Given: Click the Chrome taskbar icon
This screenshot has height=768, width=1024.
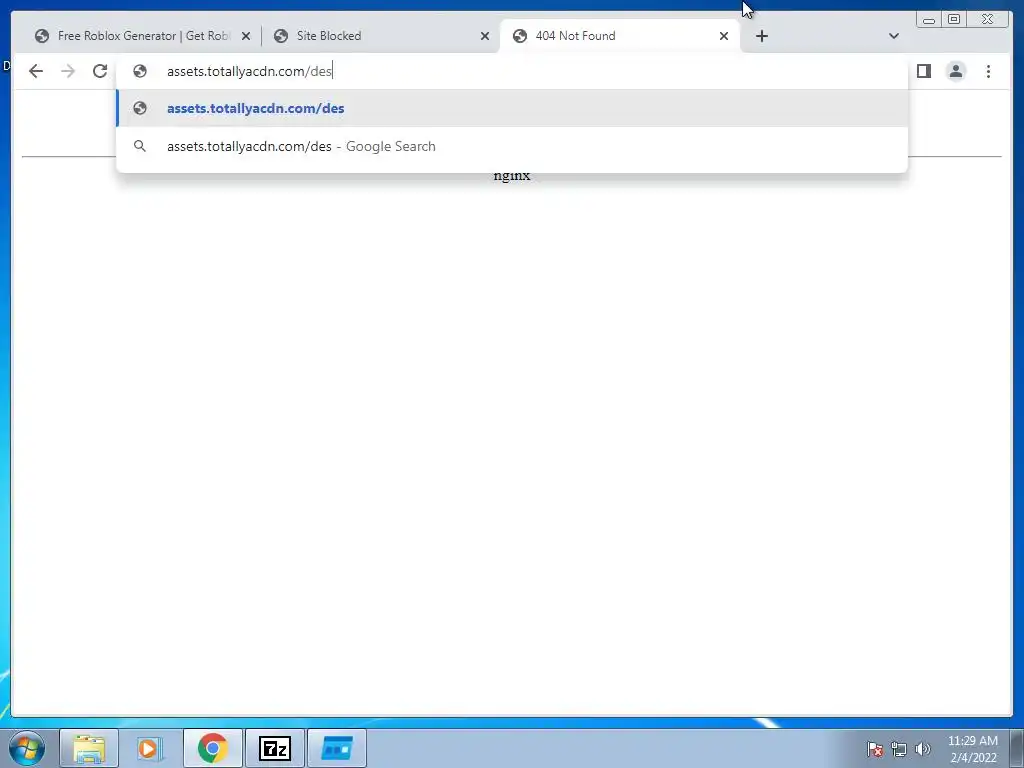Looking at the screenshot, I should [213, 748].
